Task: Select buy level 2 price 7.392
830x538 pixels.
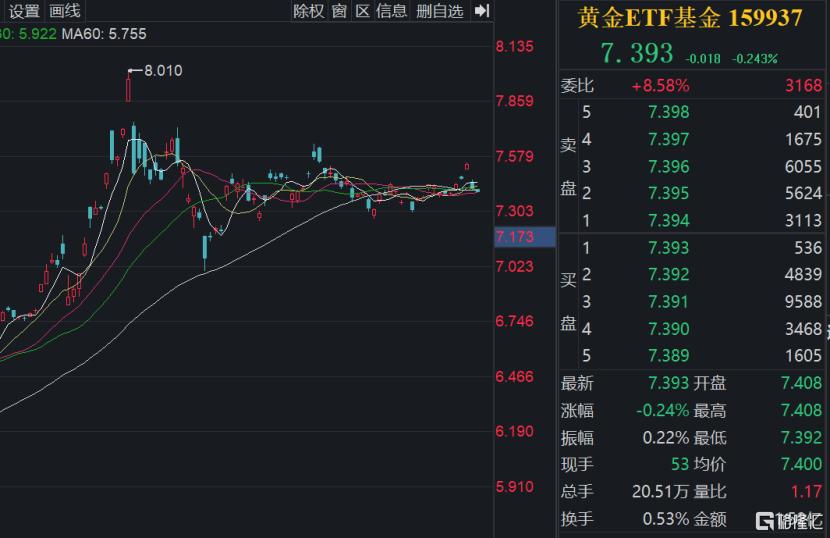Action: coord(669,274)
